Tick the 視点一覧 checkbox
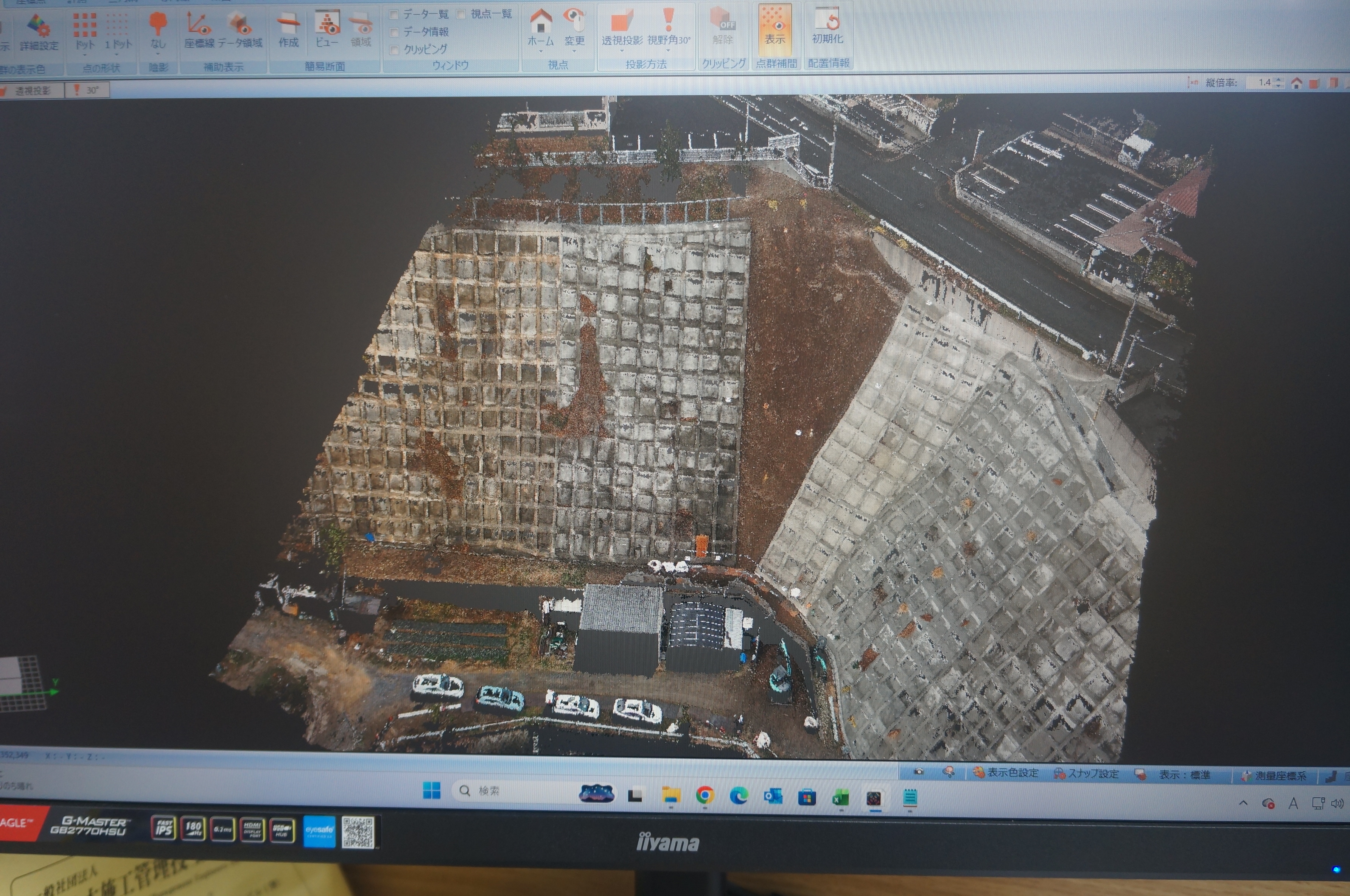The height and width of the screenshot is (896, 1350). point(460,14)
